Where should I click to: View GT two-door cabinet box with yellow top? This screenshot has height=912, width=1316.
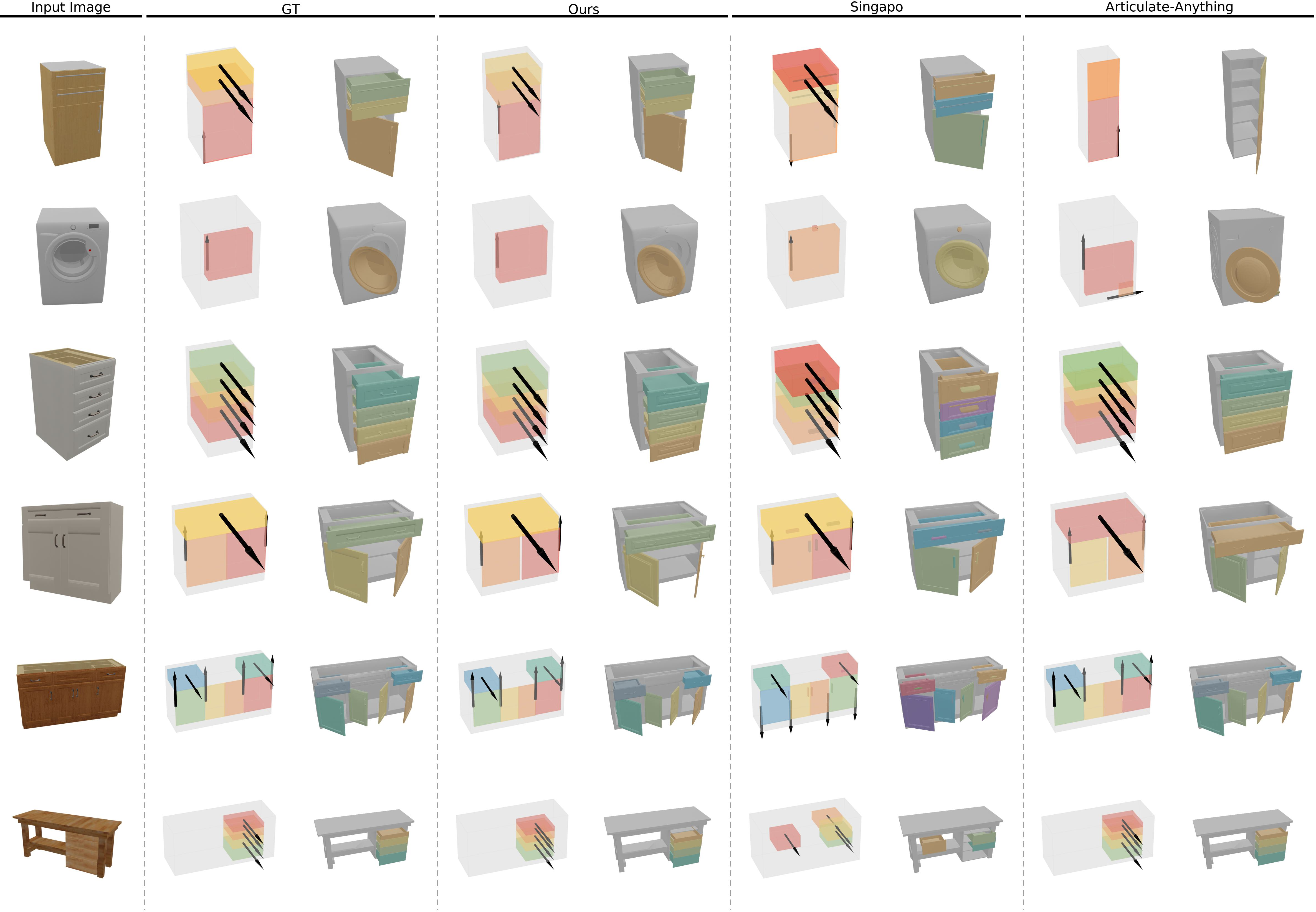[x=220, y=544]
